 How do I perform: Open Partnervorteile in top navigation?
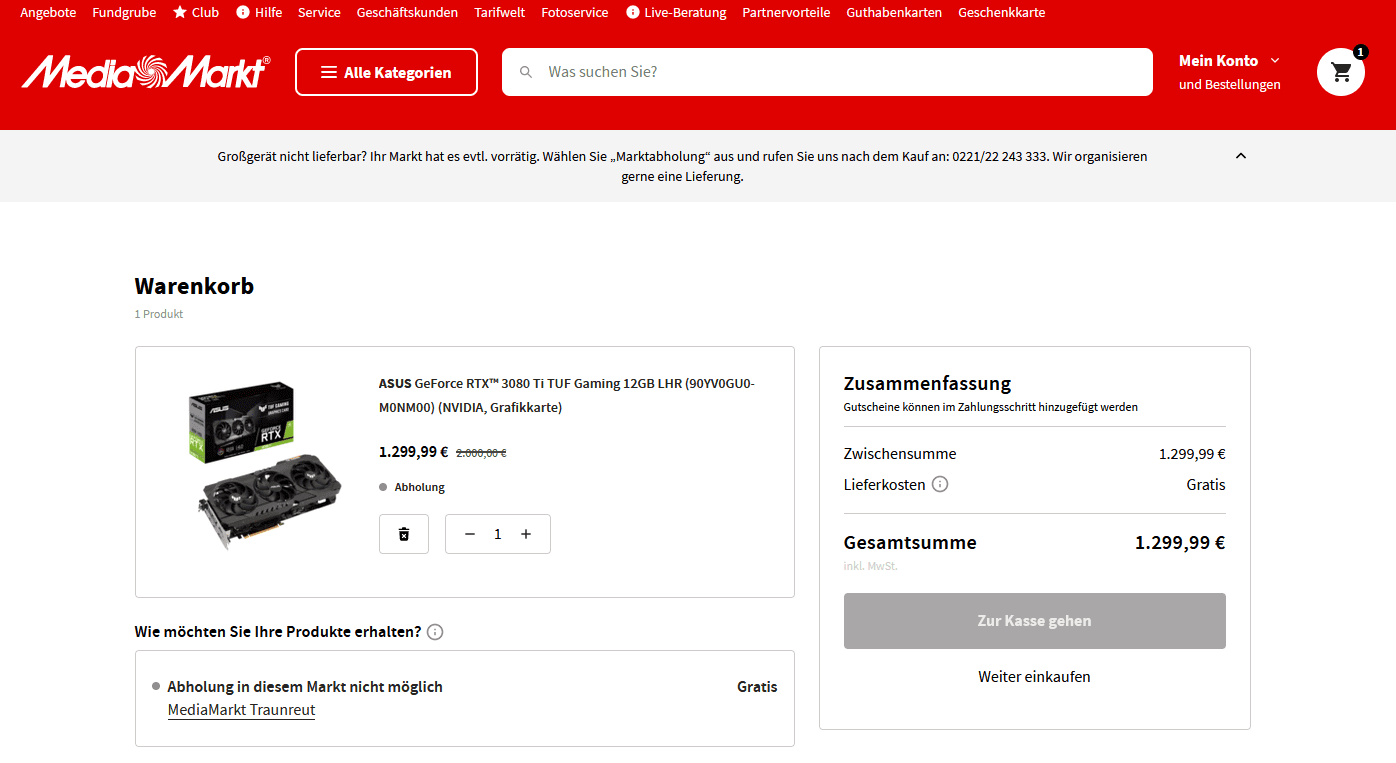[786, 13]
